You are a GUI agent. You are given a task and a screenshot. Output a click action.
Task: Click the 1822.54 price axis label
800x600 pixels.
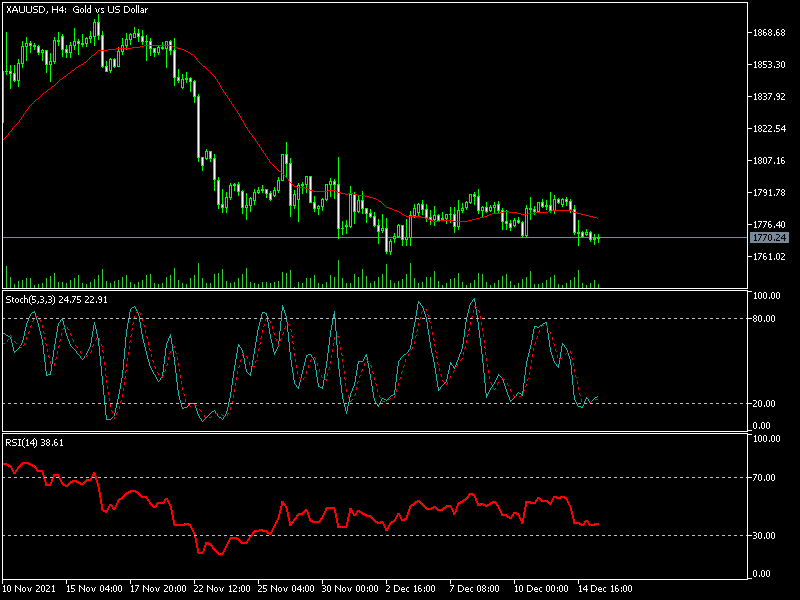point(769,129)
